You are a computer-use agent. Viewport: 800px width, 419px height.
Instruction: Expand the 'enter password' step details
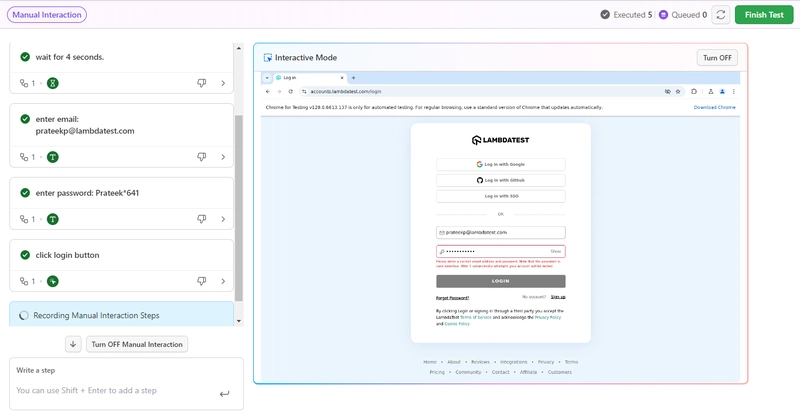pos(223,219)
